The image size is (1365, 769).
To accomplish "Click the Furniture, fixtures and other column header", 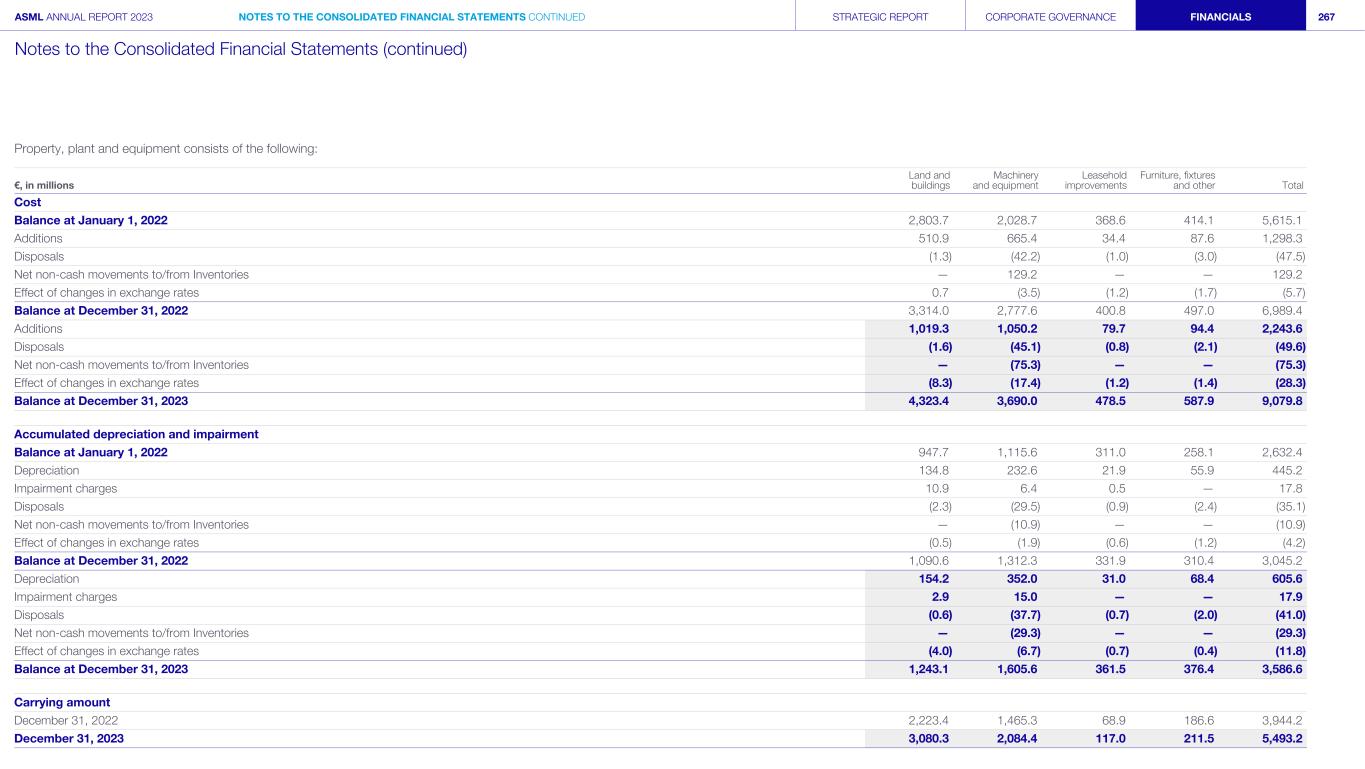I will pyautogui.click(x=1178, y=180).
